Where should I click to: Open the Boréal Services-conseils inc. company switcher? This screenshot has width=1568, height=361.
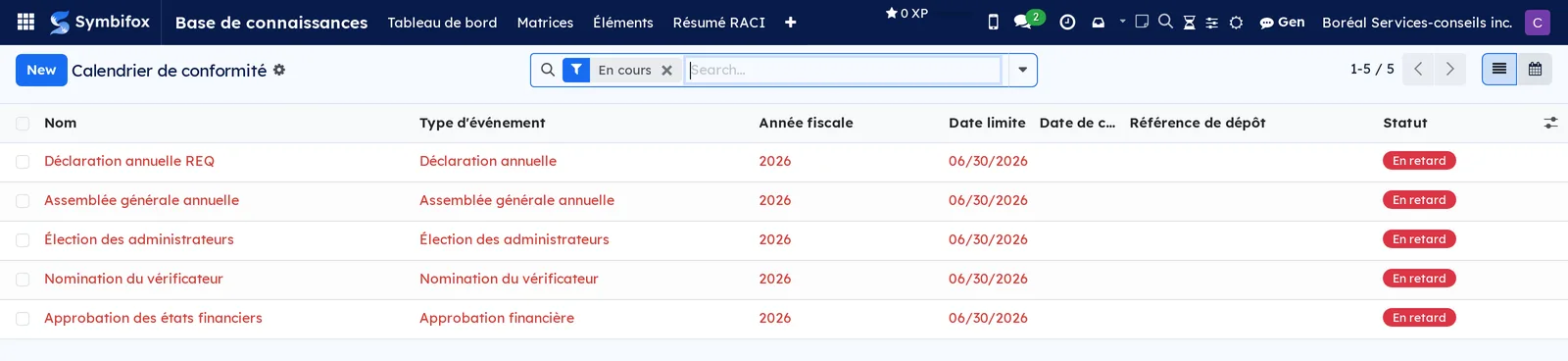tap(1417, 22)
